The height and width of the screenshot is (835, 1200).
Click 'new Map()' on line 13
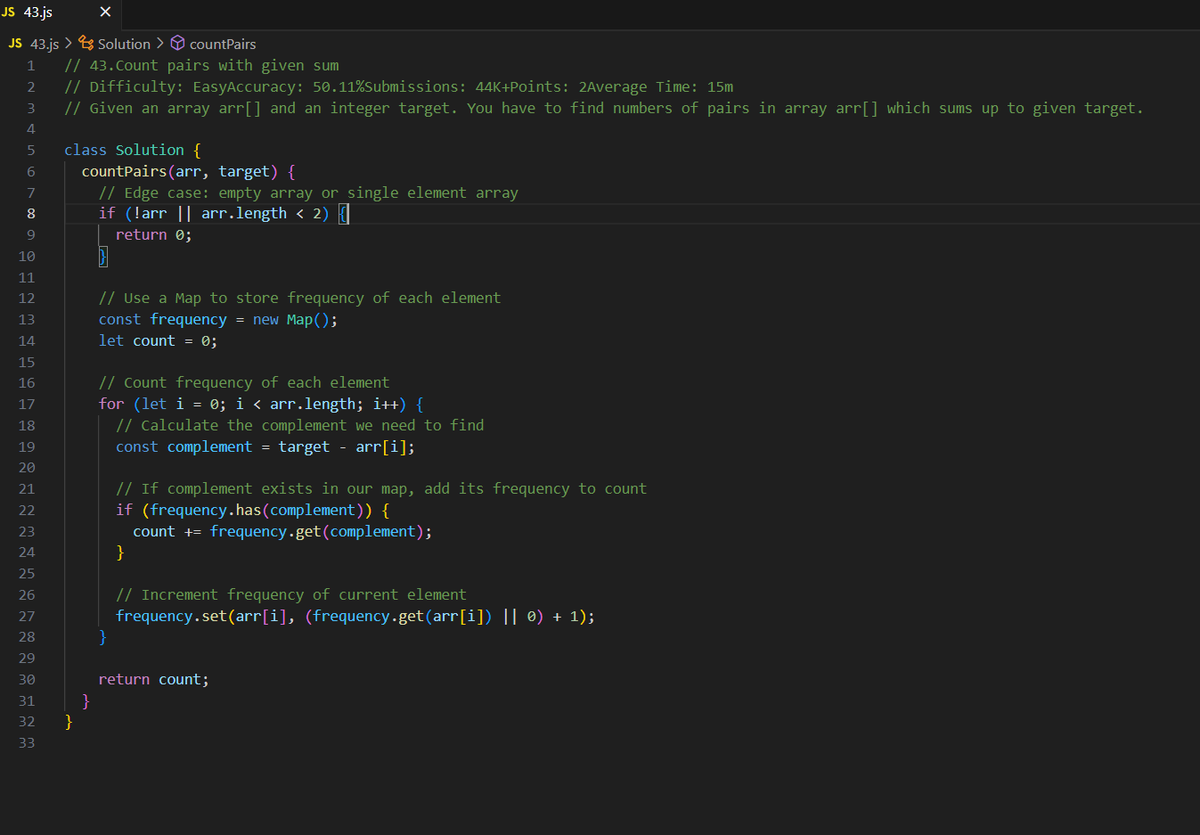(x=291, y=320)
